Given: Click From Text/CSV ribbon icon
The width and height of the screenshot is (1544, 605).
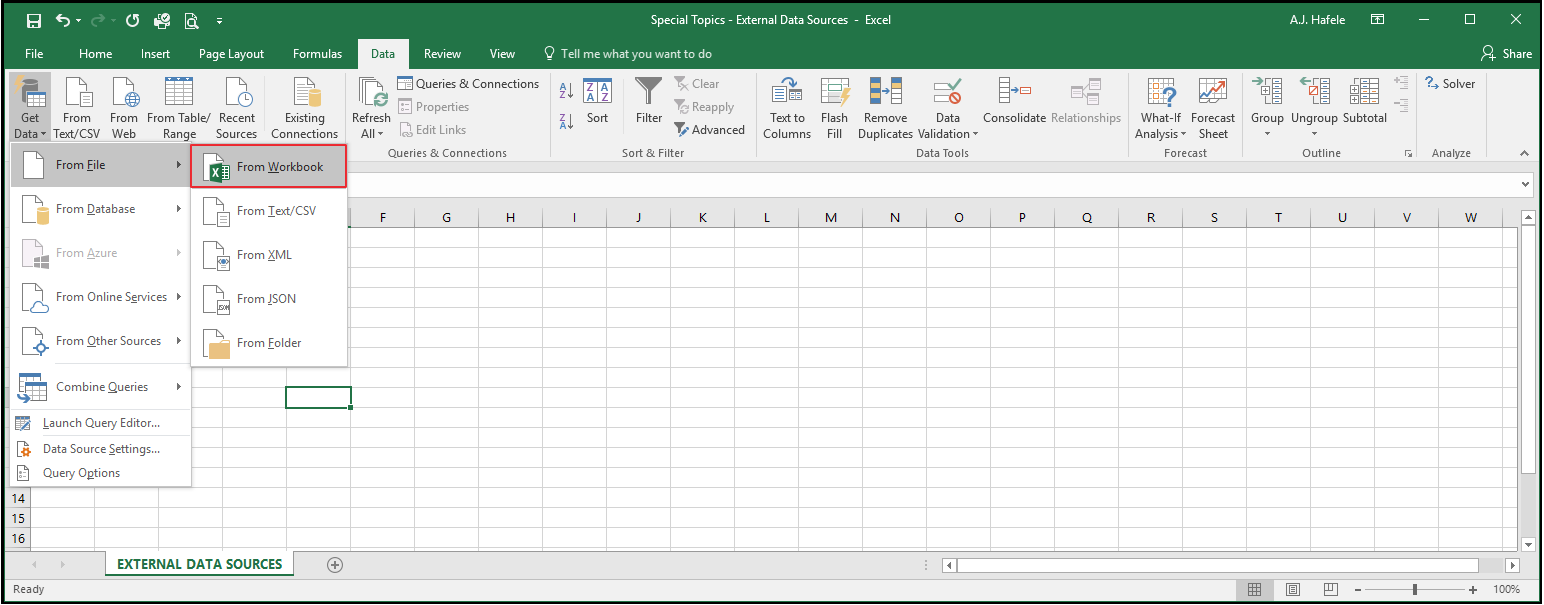Looking at the screenshot, I should 77,109.
